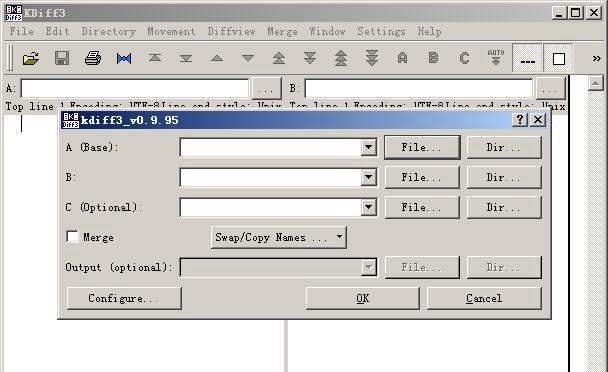Open the Output (optional) dropdown arrow
The height and width of the screenshot is (372, 608).
coord(368,267)
